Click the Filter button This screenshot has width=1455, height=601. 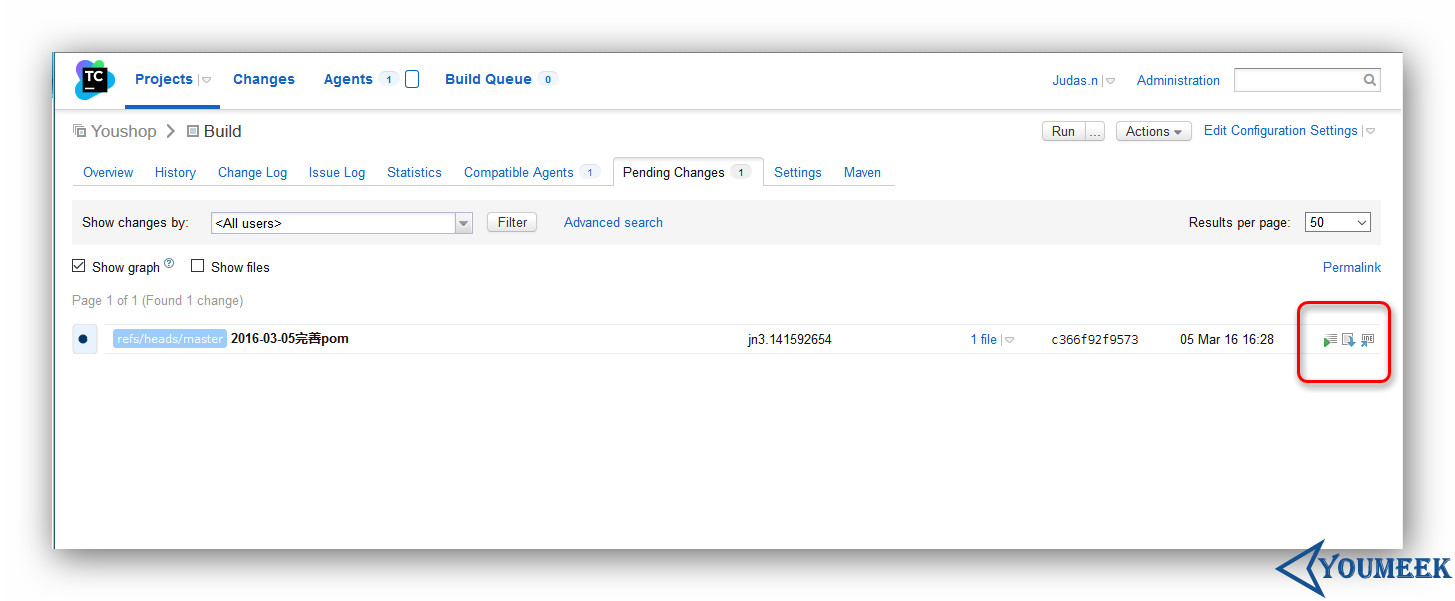pos(512,222)
